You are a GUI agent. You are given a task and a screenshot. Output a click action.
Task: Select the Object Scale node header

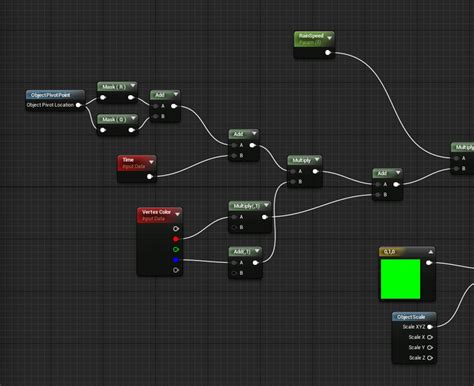411,317
